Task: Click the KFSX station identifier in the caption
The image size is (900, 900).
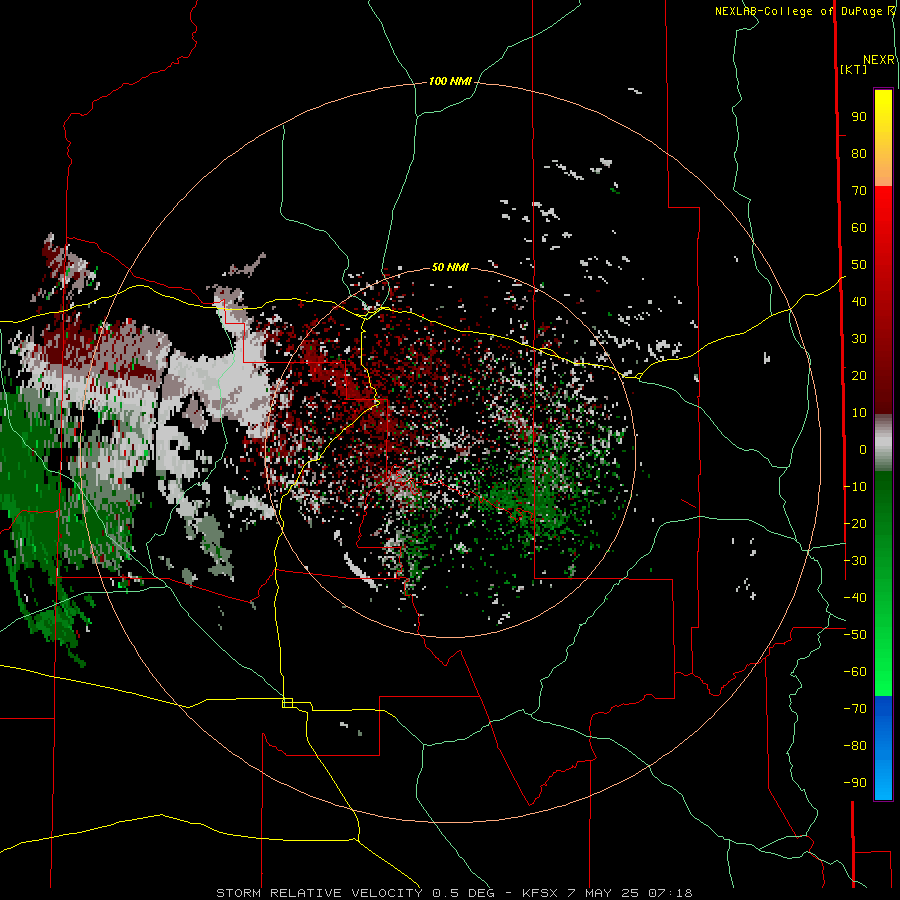Action: tap(540, 893)
